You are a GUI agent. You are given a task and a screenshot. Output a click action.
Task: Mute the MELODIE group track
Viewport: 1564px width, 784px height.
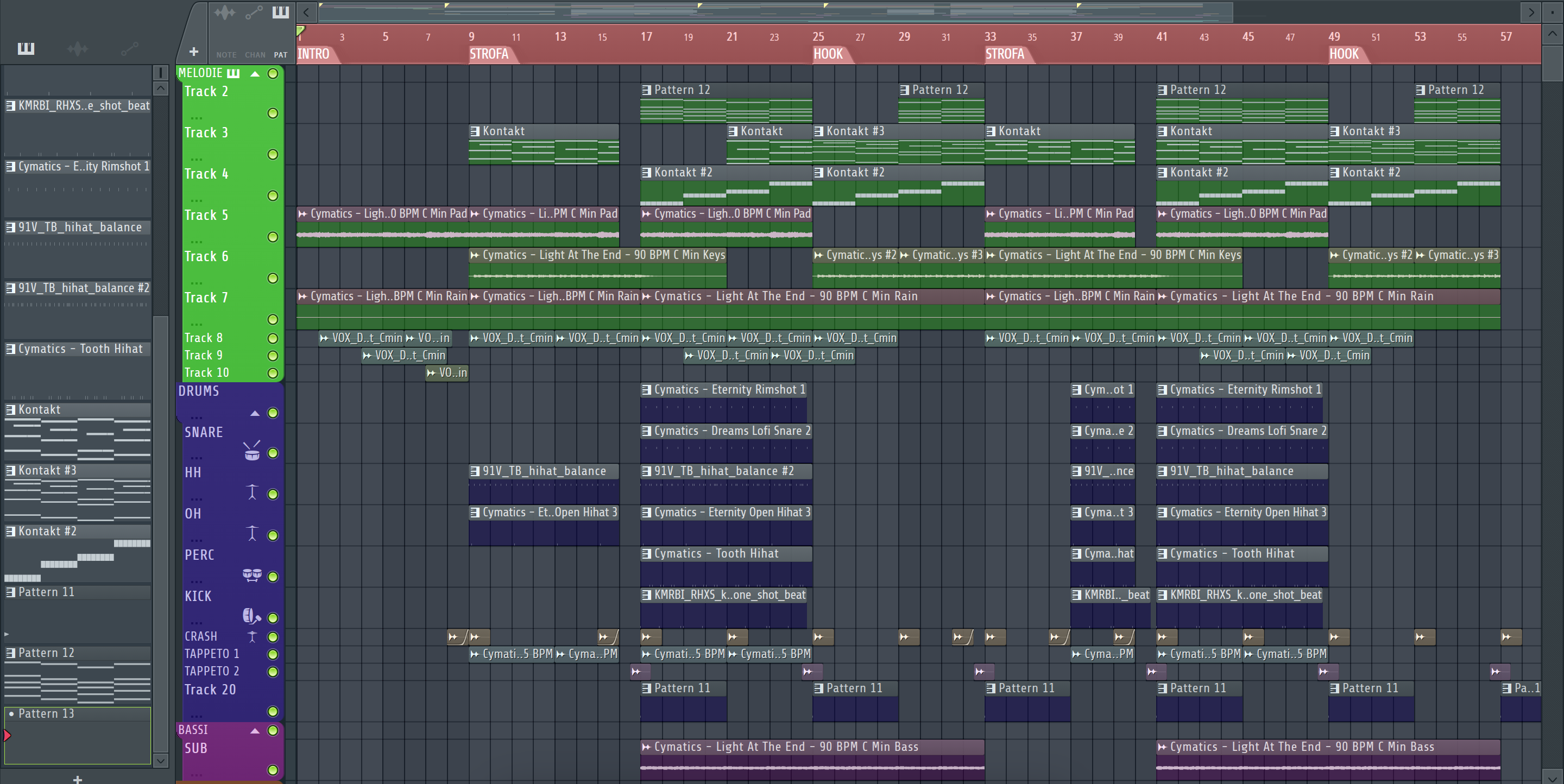(x=273, y=73)
